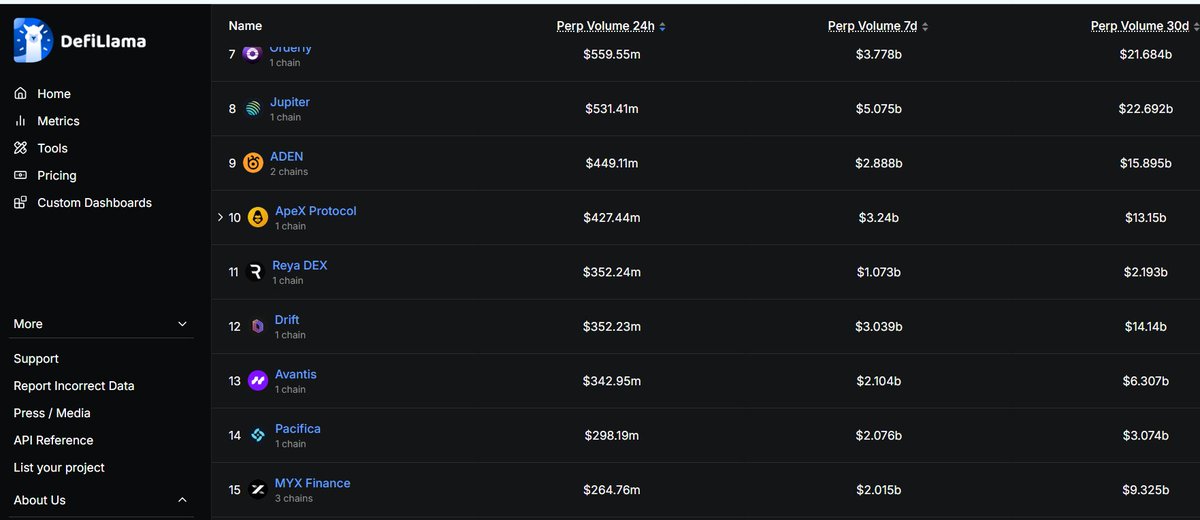The height and width of the screenshot is (520, 1200).
Task: Click the $559.55m Orderly 24h volume
Action: coord(612,54)
